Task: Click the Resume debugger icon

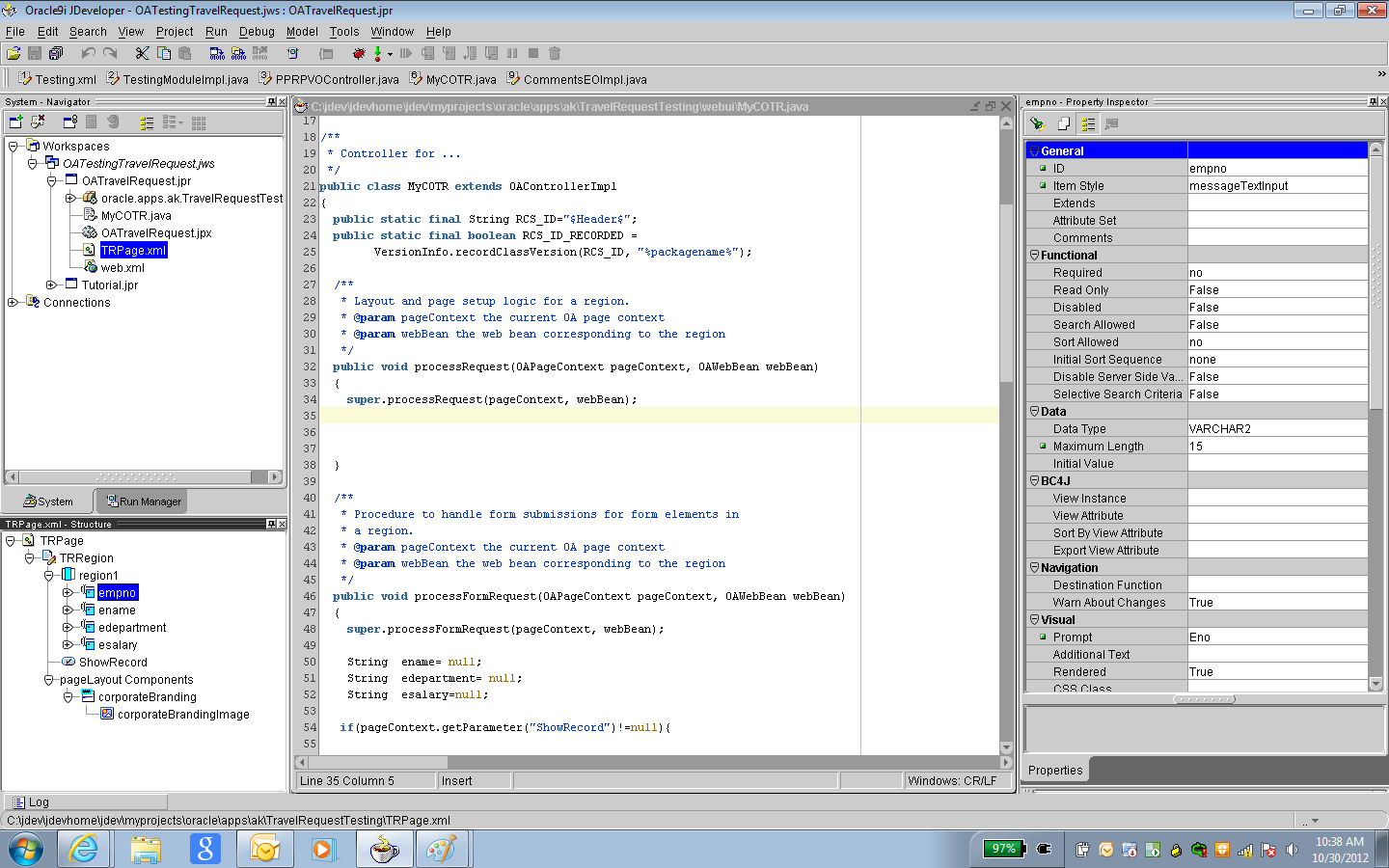Action: point(405,54)
